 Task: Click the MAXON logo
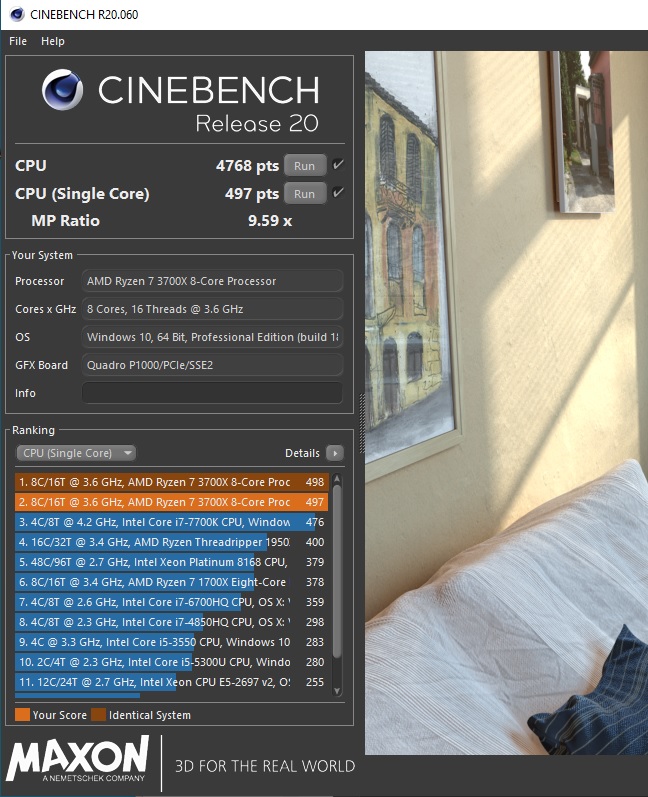pyautogui.click(x=78, y=758)
